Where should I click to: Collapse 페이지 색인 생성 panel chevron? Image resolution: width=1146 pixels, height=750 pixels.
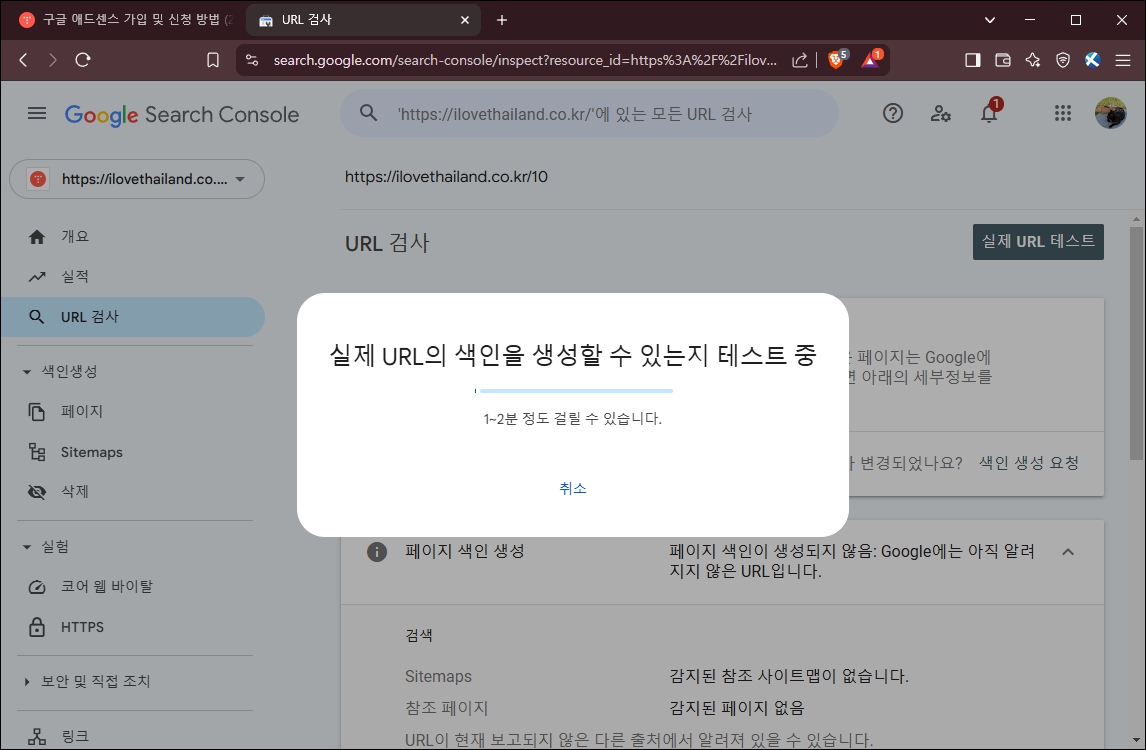[x=1068, y=552]
